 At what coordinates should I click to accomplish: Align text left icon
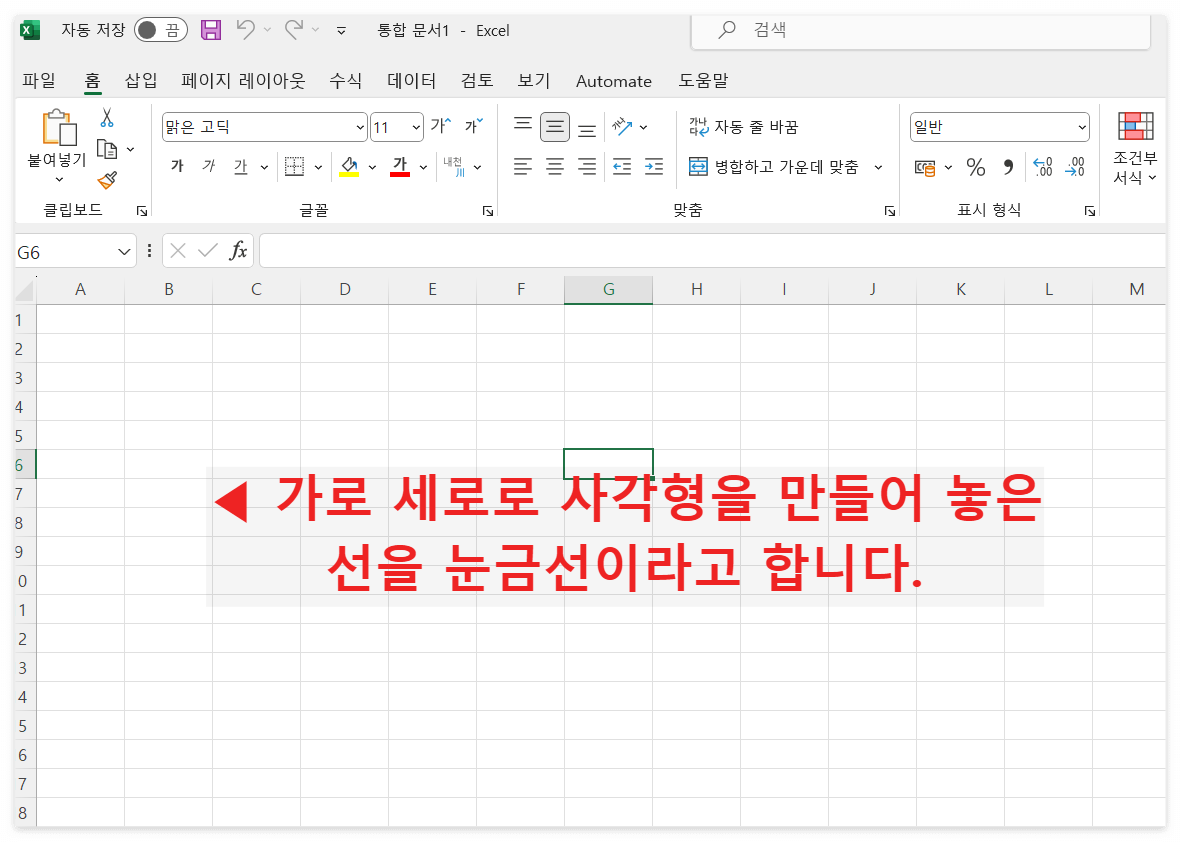click(523, 166)
